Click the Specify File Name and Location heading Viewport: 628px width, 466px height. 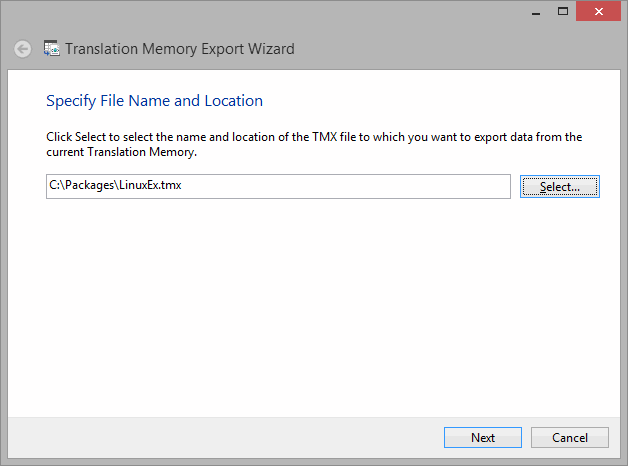coord(154,101)
